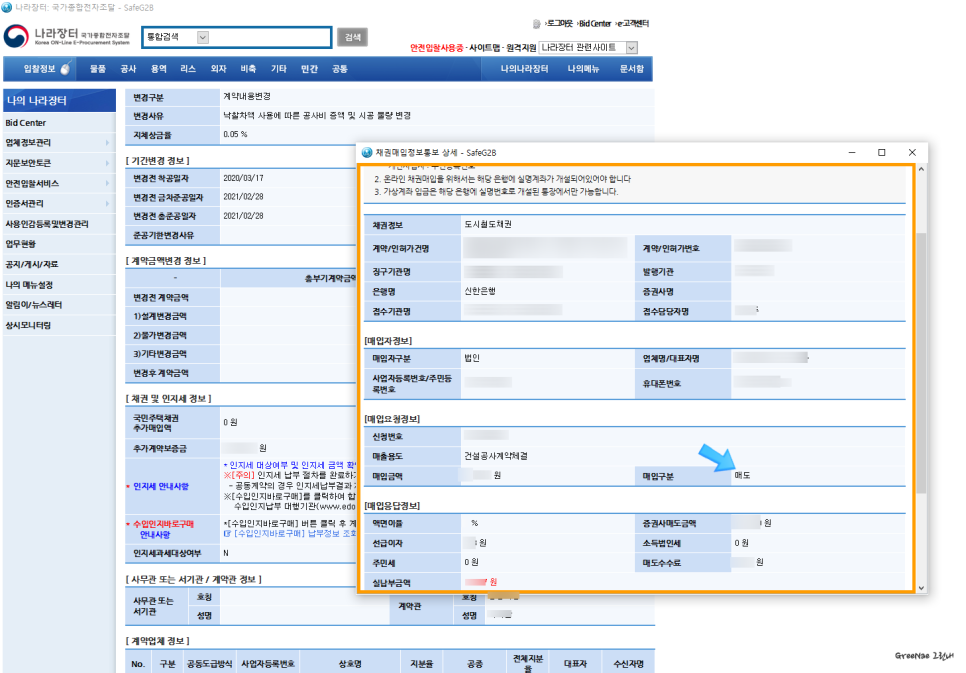
Task: Open the 사이트맵 link
Action: [x=484, y=47]
